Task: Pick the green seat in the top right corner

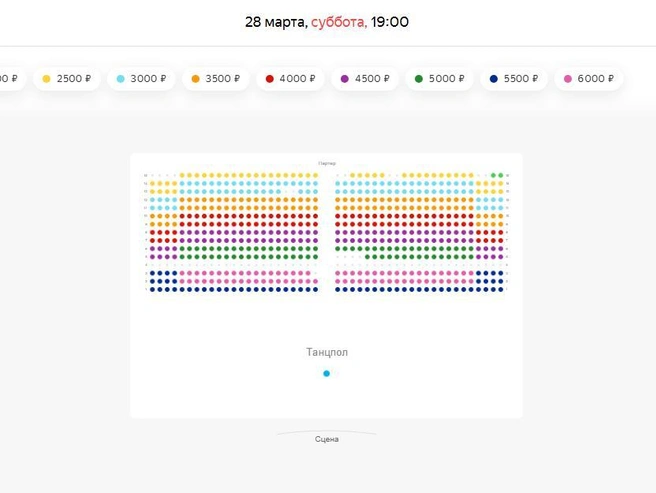Action: click(x=501, y=175)
